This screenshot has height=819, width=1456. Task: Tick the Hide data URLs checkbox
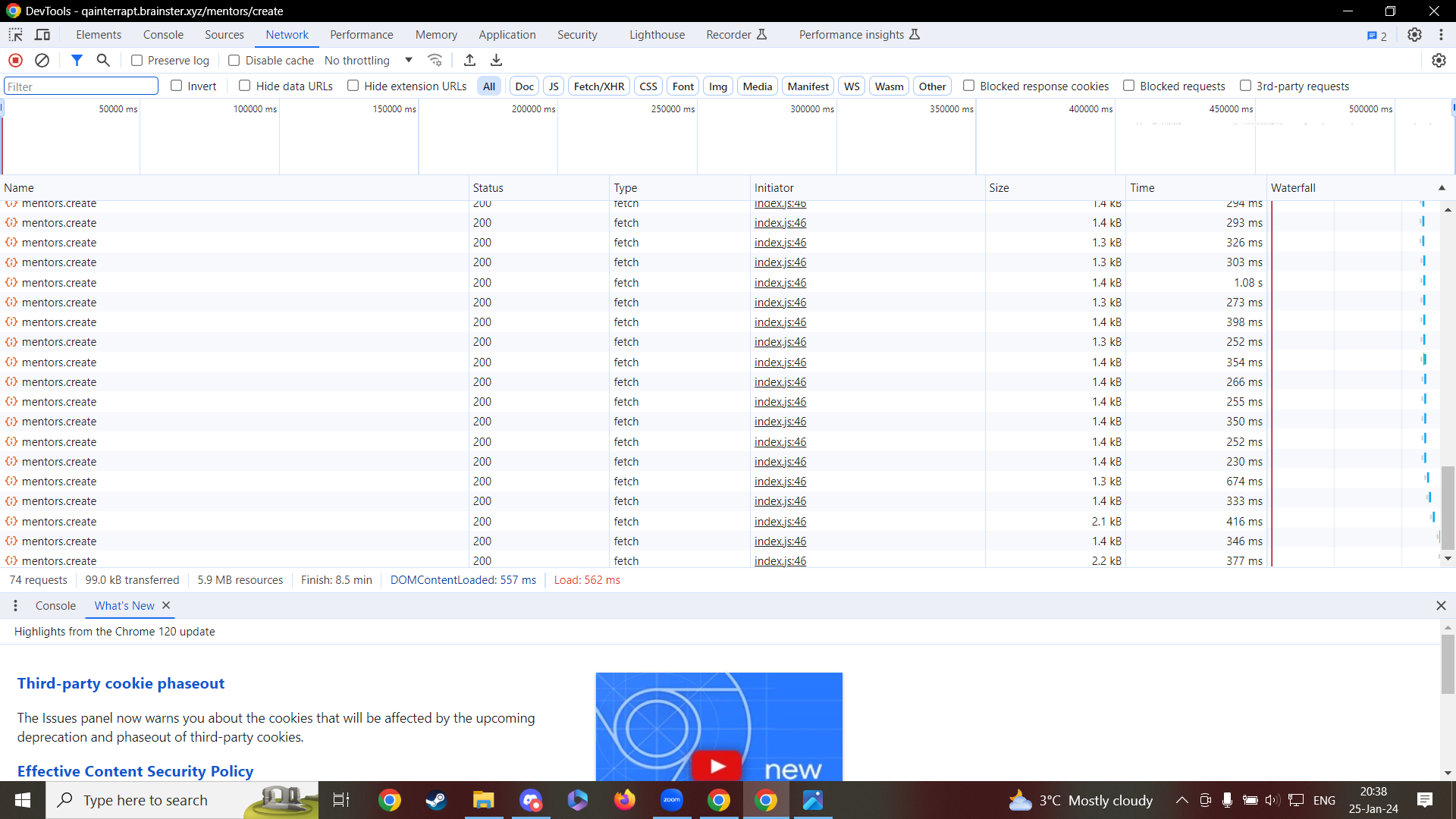click(x=245, y=86)
